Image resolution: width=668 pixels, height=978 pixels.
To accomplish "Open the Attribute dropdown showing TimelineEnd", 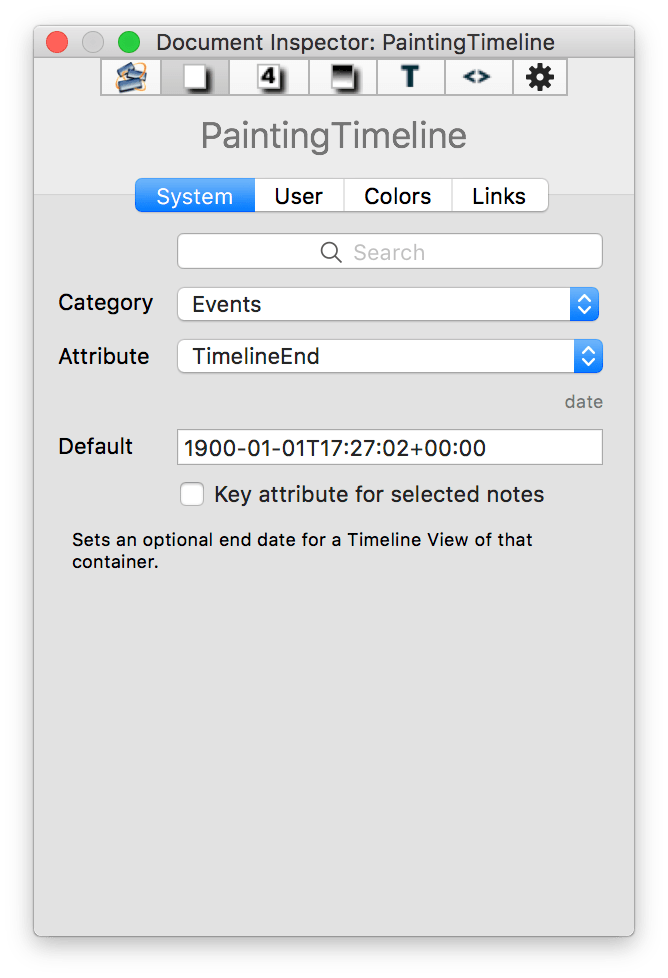I will tap(390, 356).
